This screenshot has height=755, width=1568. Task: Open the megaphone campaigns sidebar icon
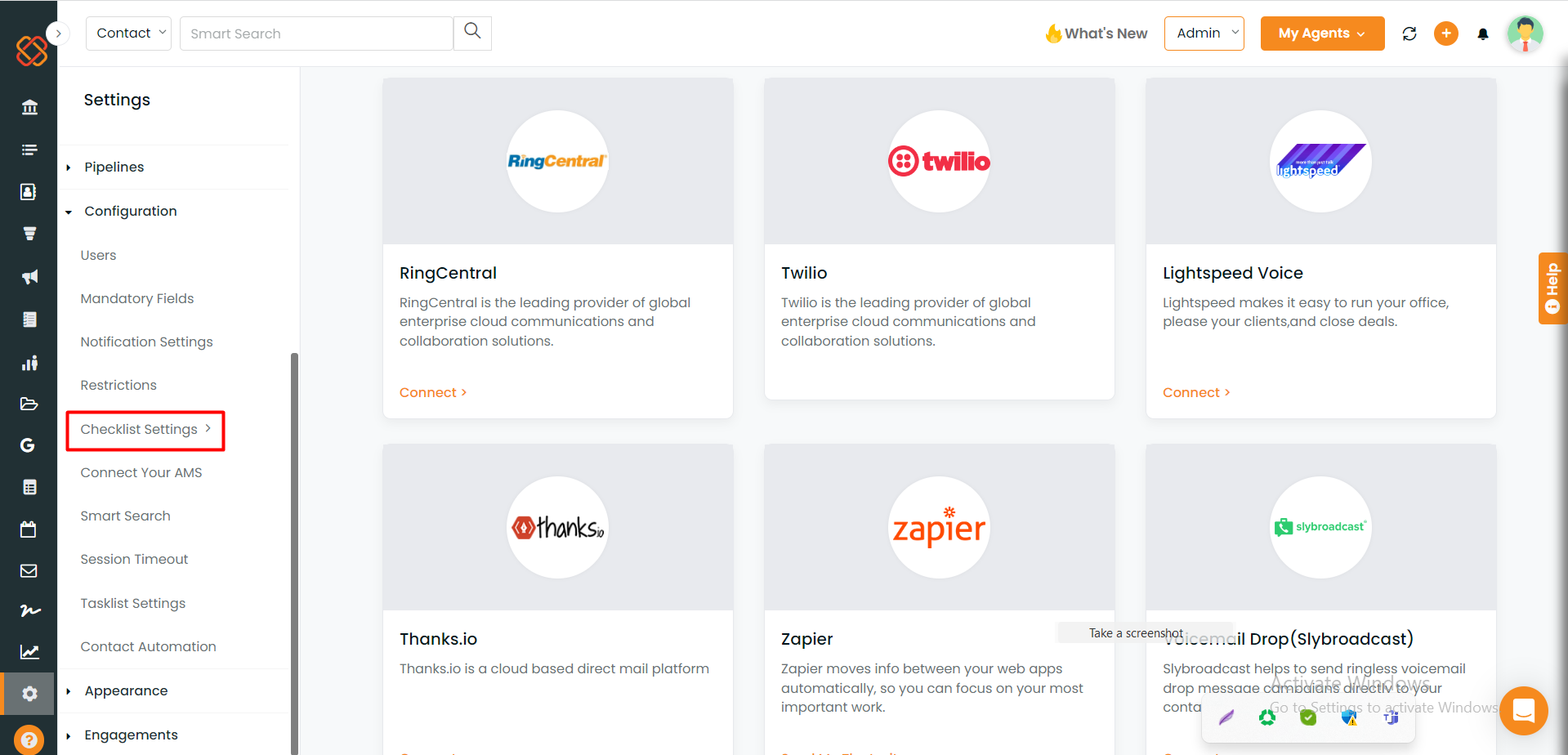click(29, 277)
